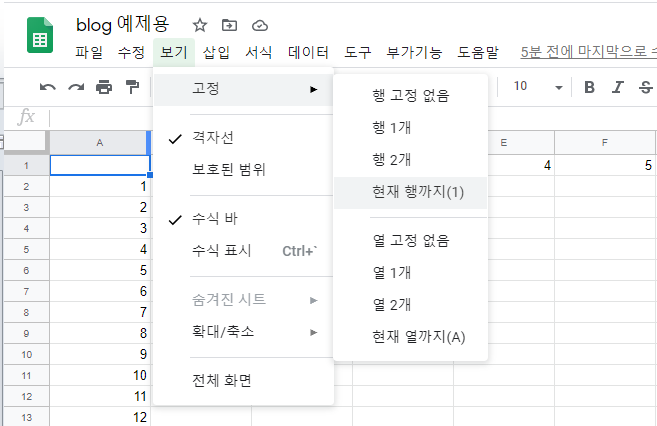
Task: Open the 도움말 menu
Action: coord(478,52)
